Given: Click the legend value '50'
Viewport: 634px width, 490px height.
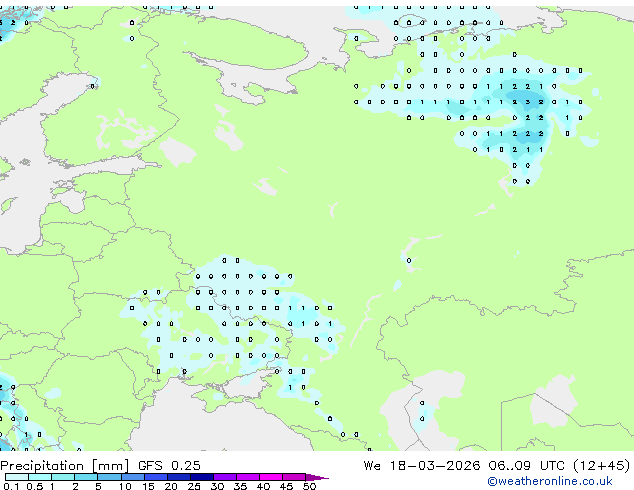Looking at the screenshot, I should tap(309, 486).
